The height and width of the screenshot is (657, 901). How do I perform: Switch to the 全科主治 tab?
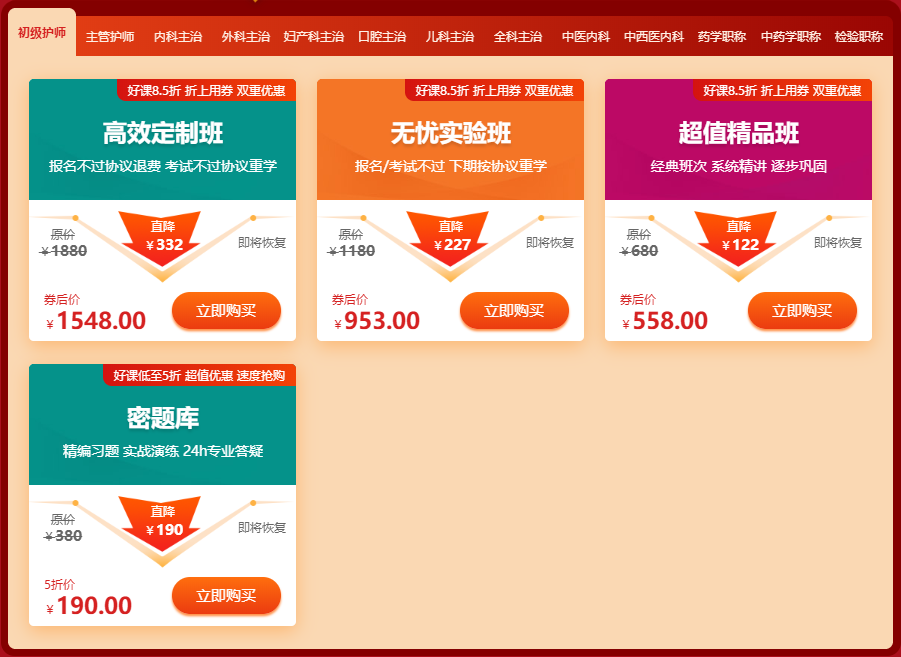[x=518, y=37]
